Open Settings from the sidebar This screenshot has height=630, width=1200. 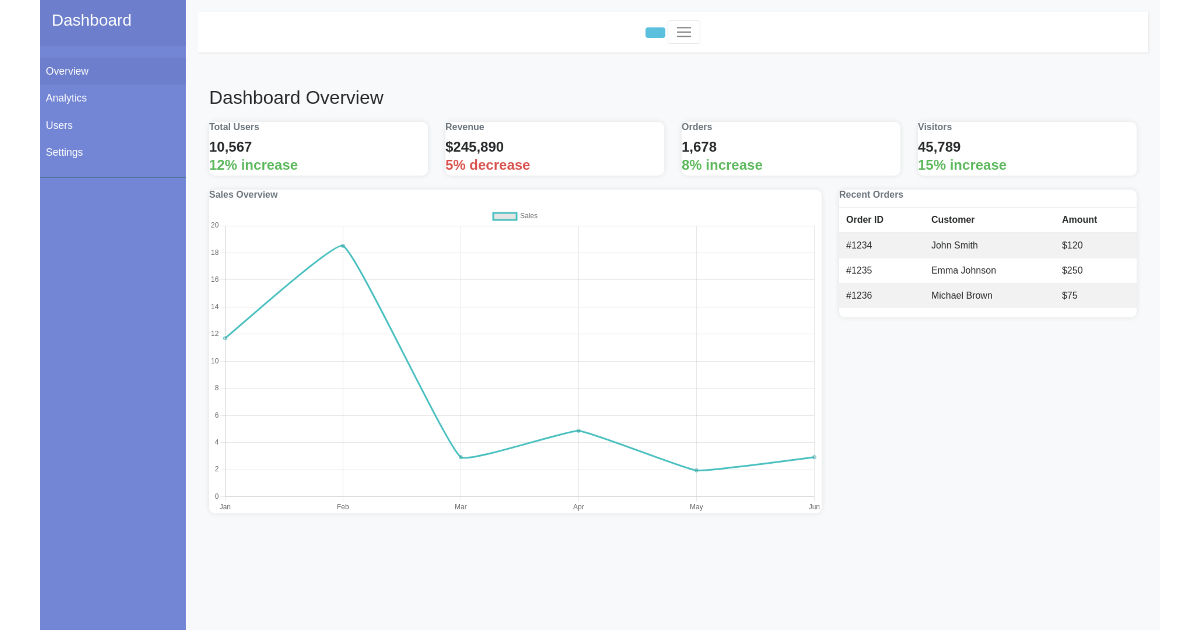64,152
